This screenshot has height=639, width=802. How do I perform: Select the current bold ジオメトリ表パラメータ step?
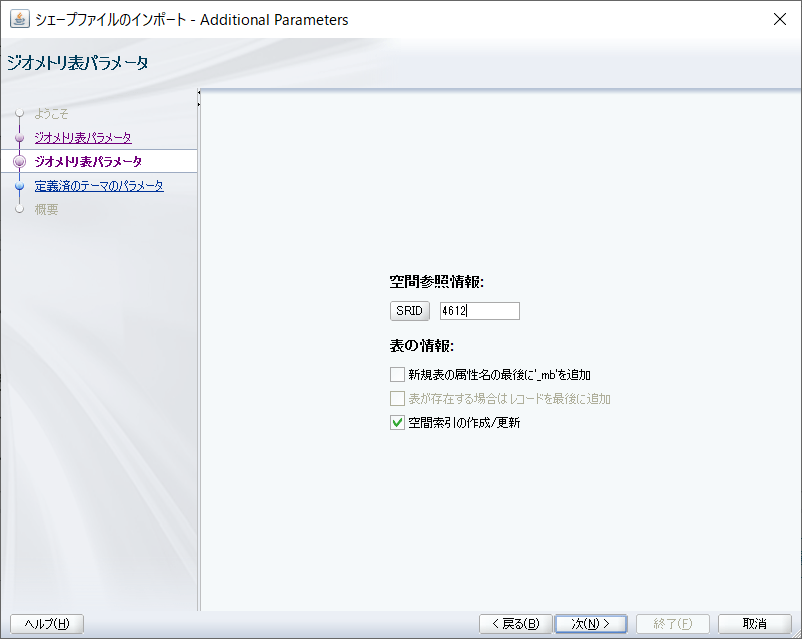(88, 162)
